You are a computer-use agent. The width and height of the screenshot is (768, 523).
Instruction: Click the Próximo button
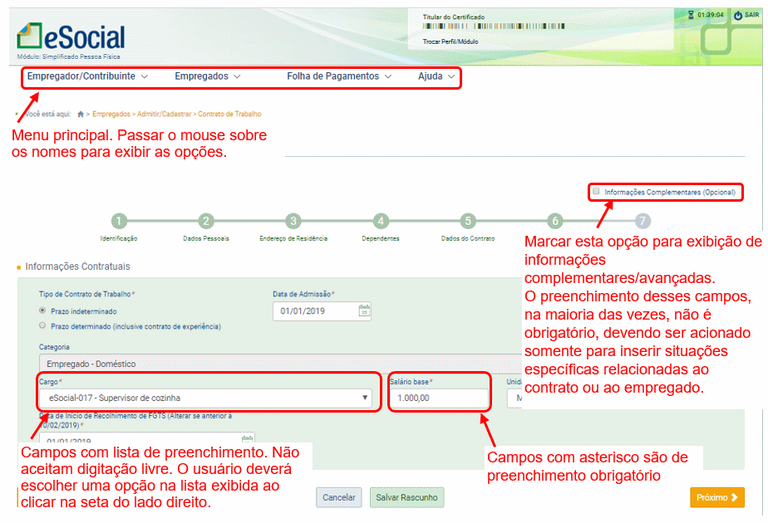717,498
